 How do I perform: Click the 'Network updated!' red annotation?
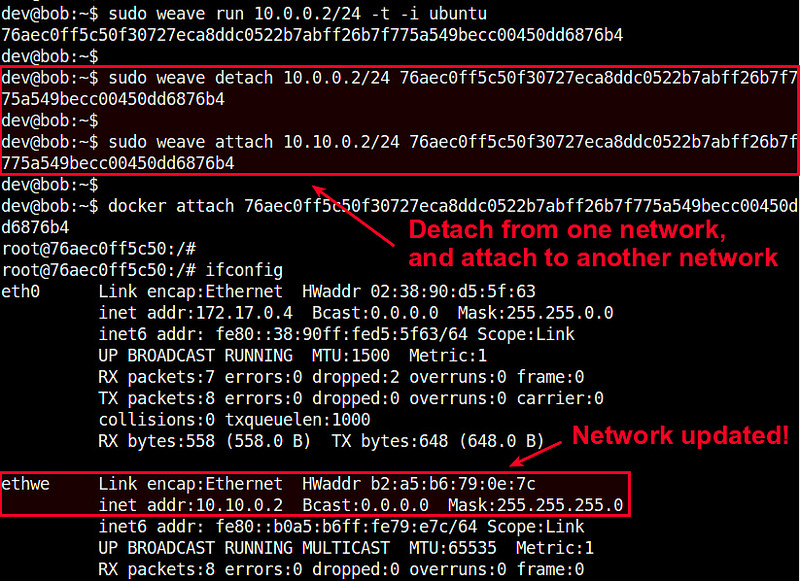tap(679, 435)
